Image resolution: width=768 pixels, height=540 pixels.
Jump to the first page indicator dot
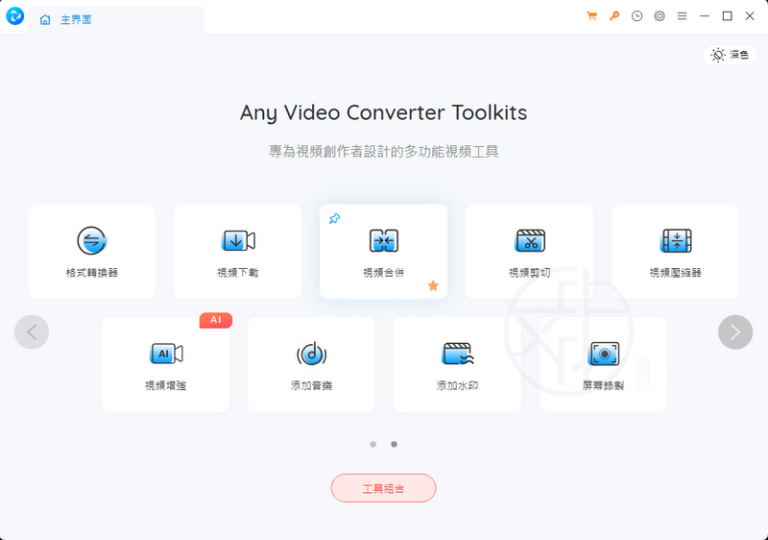373,444
